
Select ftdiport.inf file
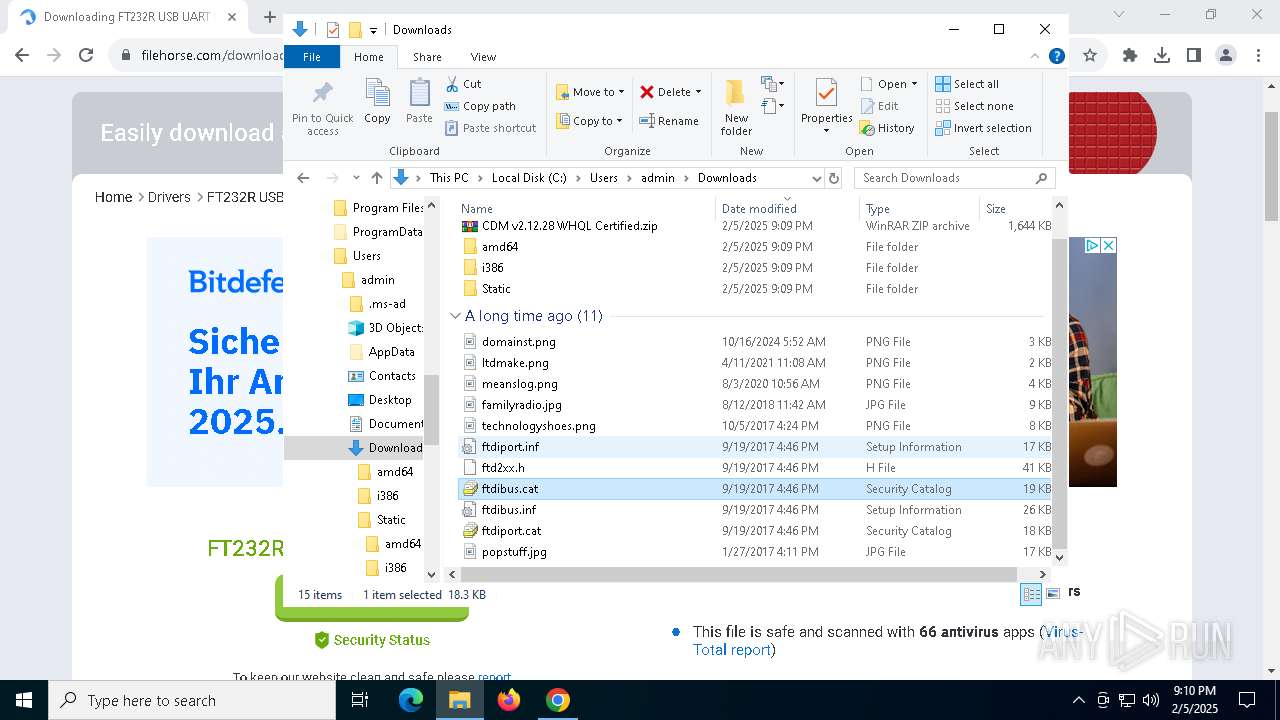click(755, 447)
